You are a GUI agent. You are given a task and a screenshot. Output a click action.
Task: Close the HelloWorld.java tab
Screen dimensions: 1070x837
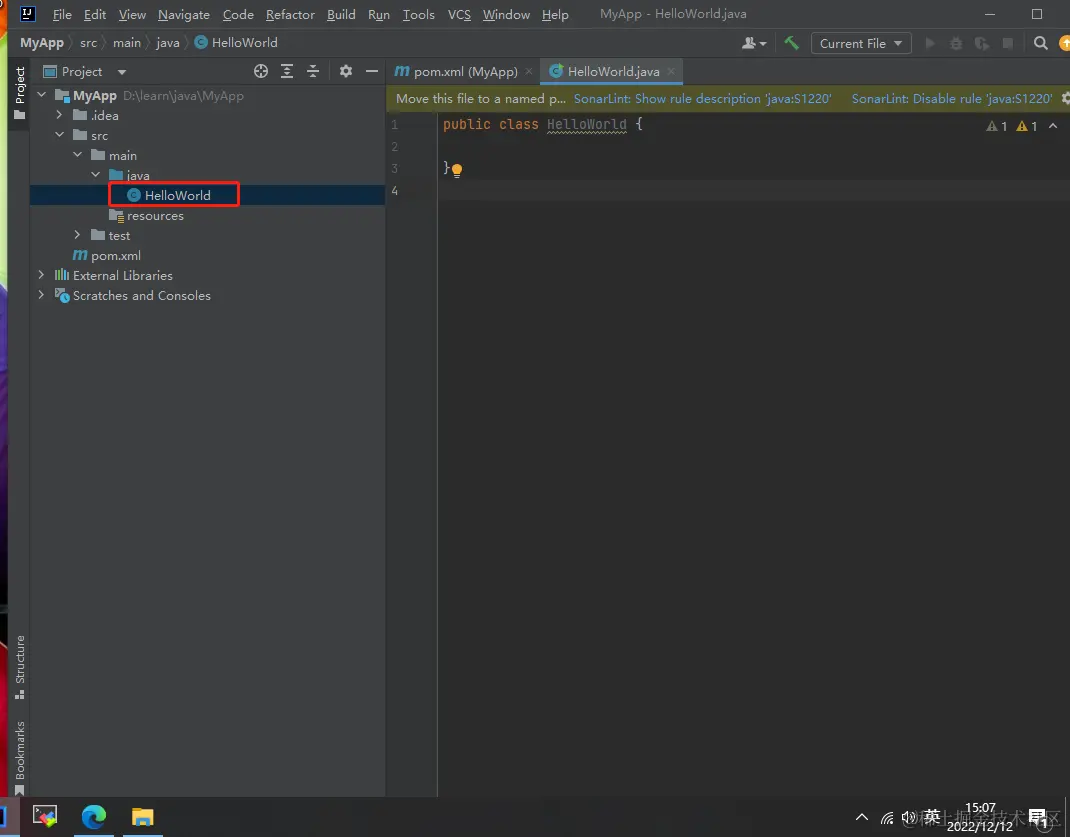point(671,71)
